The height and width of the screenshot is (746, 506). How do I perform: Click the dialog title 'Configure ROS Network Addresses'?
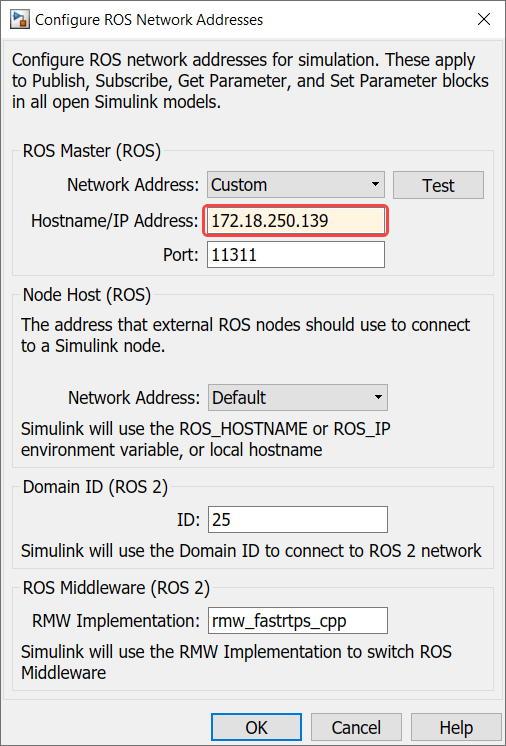149,20
